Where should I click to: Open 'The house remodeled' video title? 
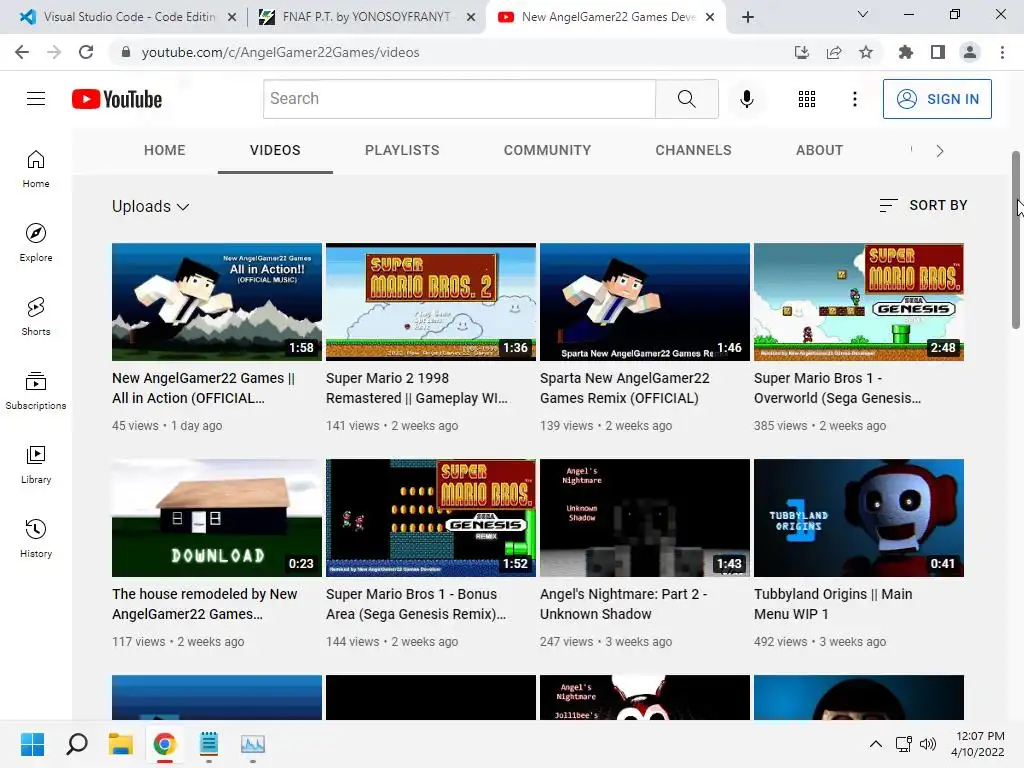pyautogui.click(x=204, y=604)
